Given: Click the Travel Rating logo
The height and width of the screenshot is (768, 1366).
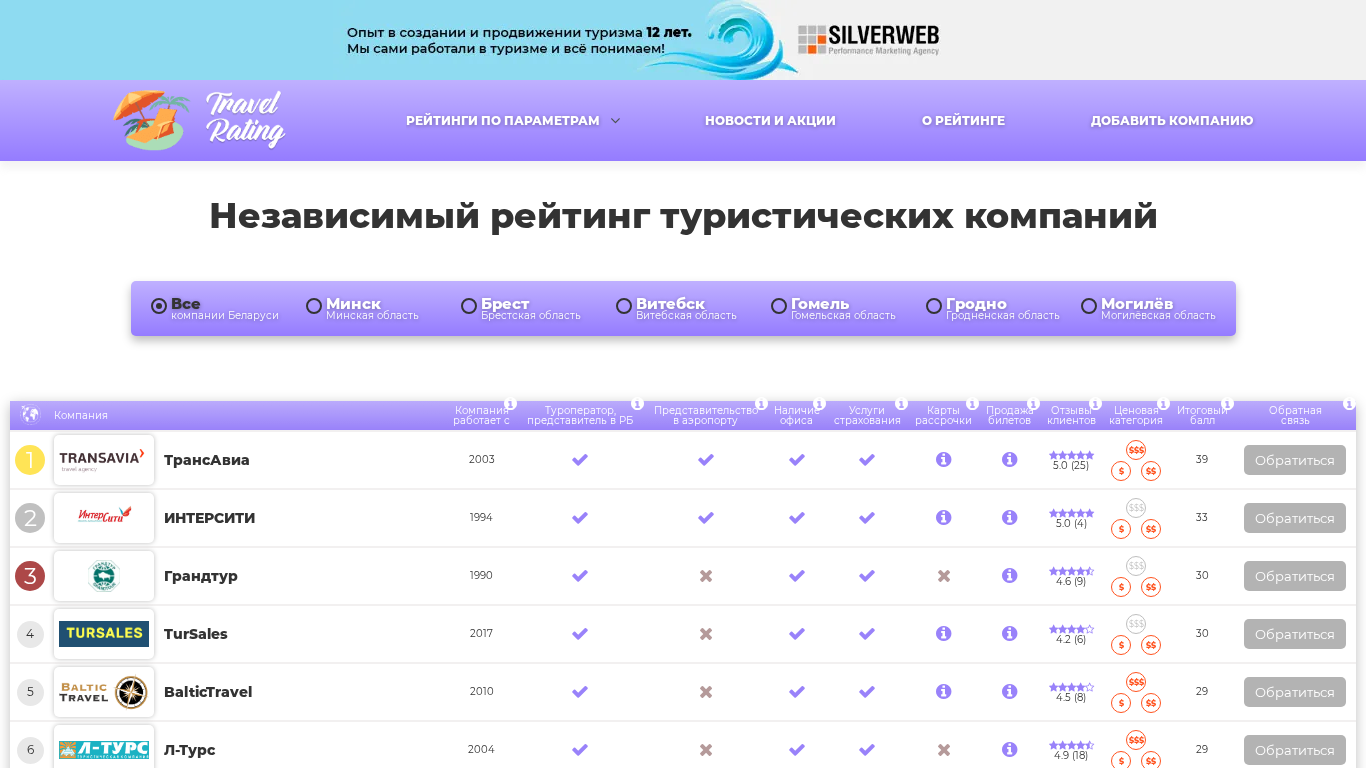Looking at the screenshot, I should coord(199,120).
